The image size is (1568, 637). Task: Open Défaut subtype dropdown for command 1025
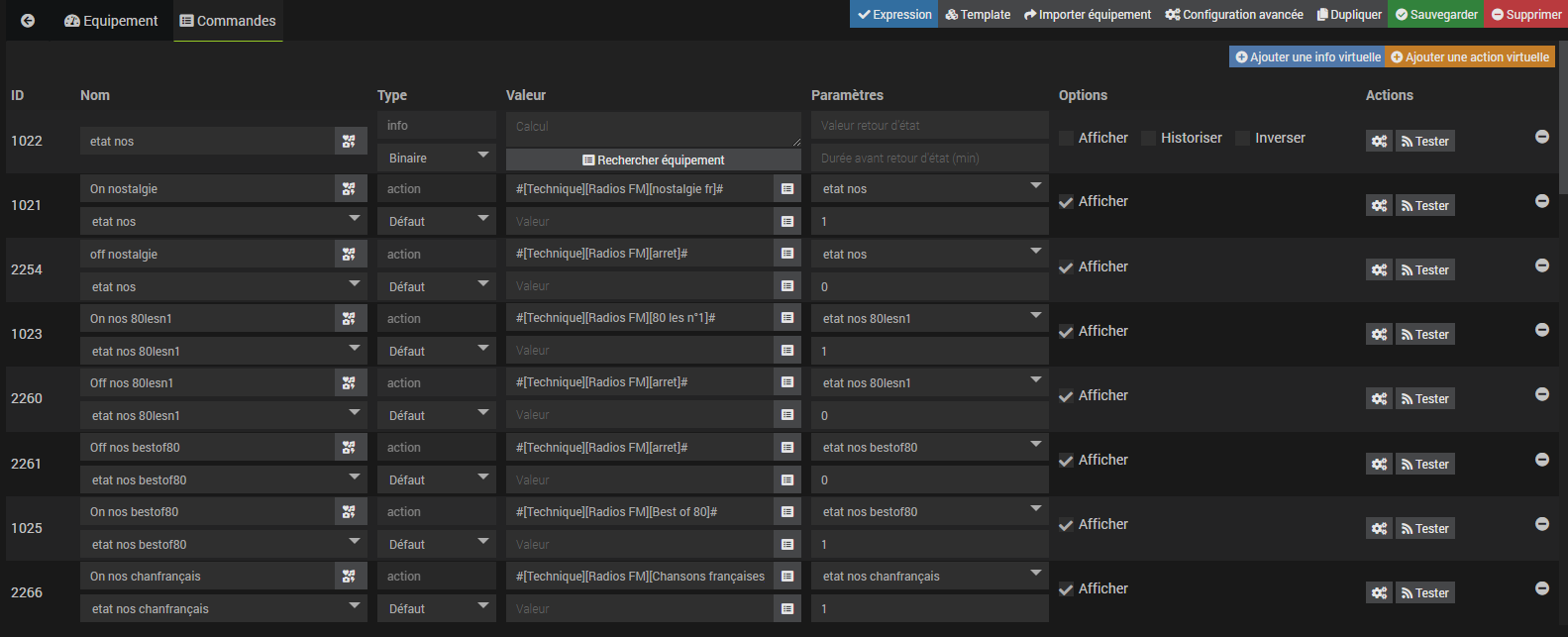pyautogui.click(x=436, y=545)
